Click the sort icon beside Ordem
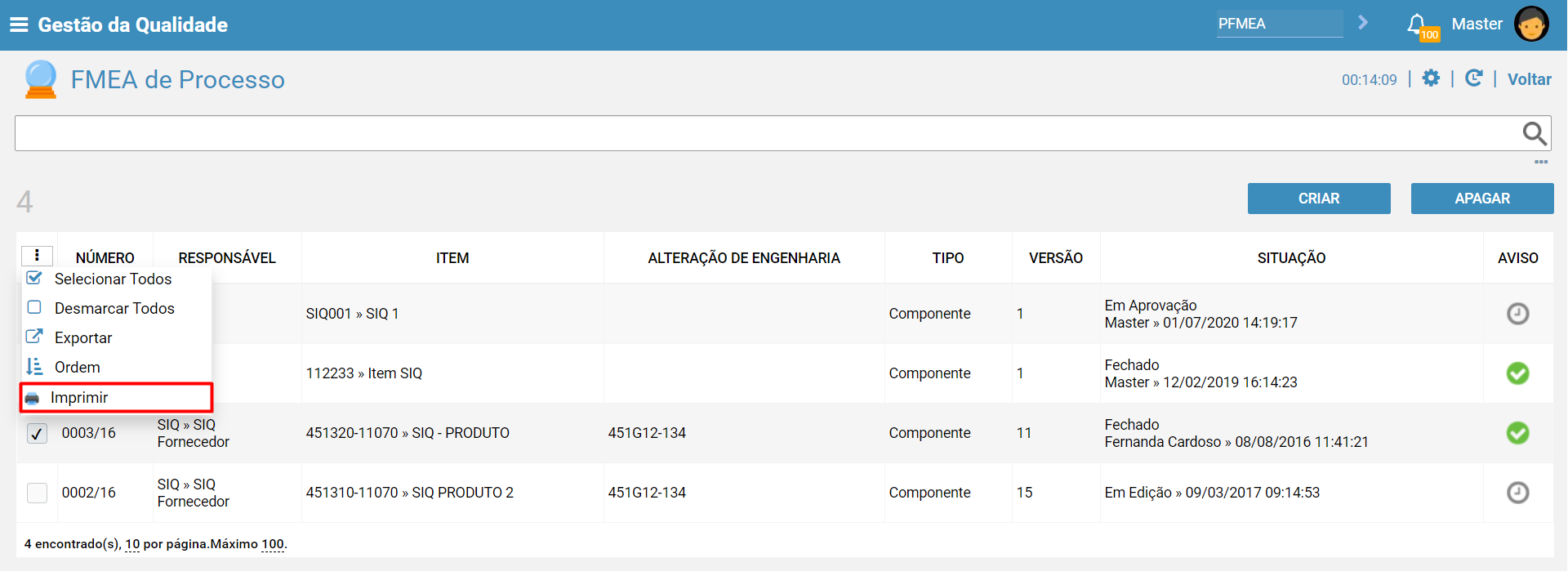This screenshot has height=576, width=1568. (34, 367)
